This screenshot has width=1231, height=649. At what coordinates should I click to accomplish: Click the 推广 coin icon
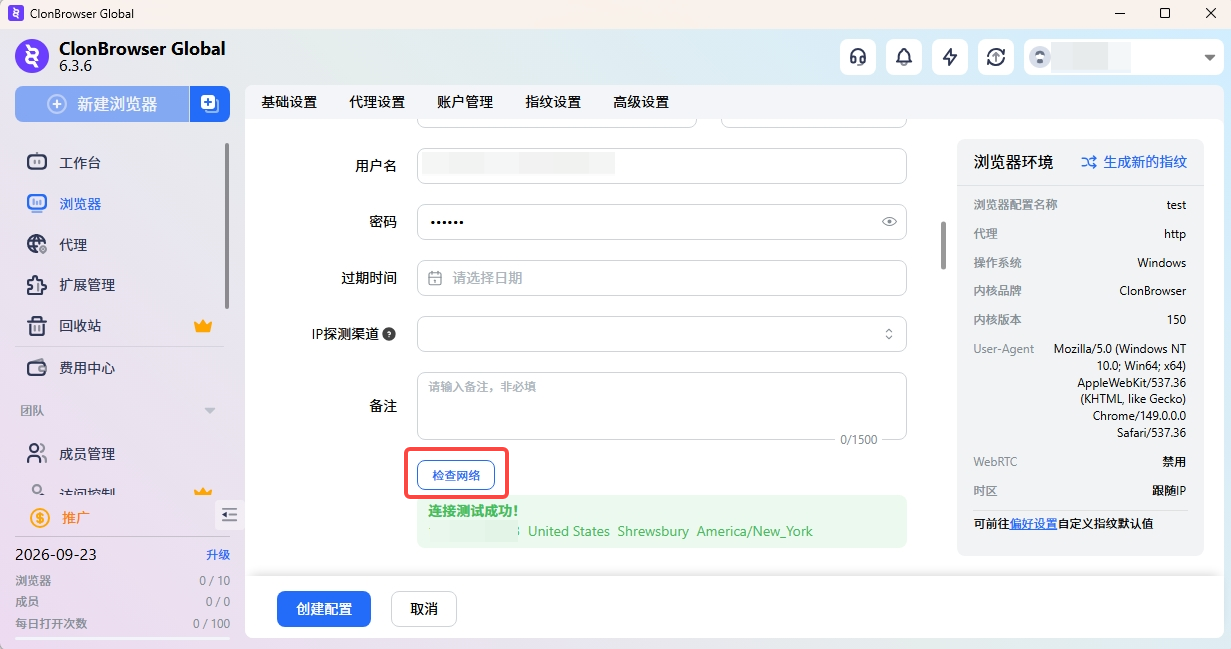pos(40,517)
